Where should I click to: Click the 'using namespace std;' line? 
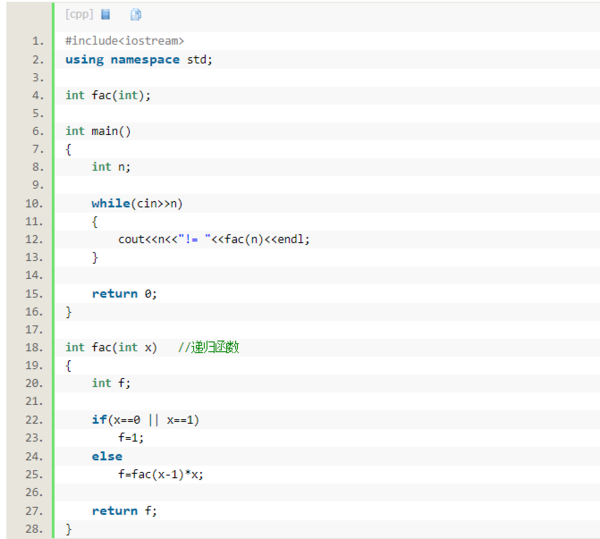139,60
